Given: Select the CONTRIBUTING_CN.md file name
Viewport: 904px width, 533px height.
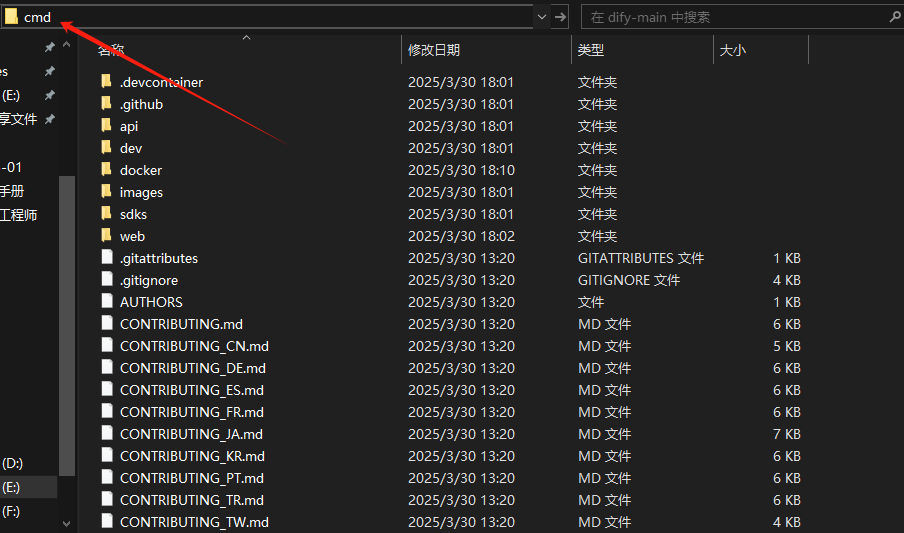Looking at the screenshot, I should click(194, 346).
